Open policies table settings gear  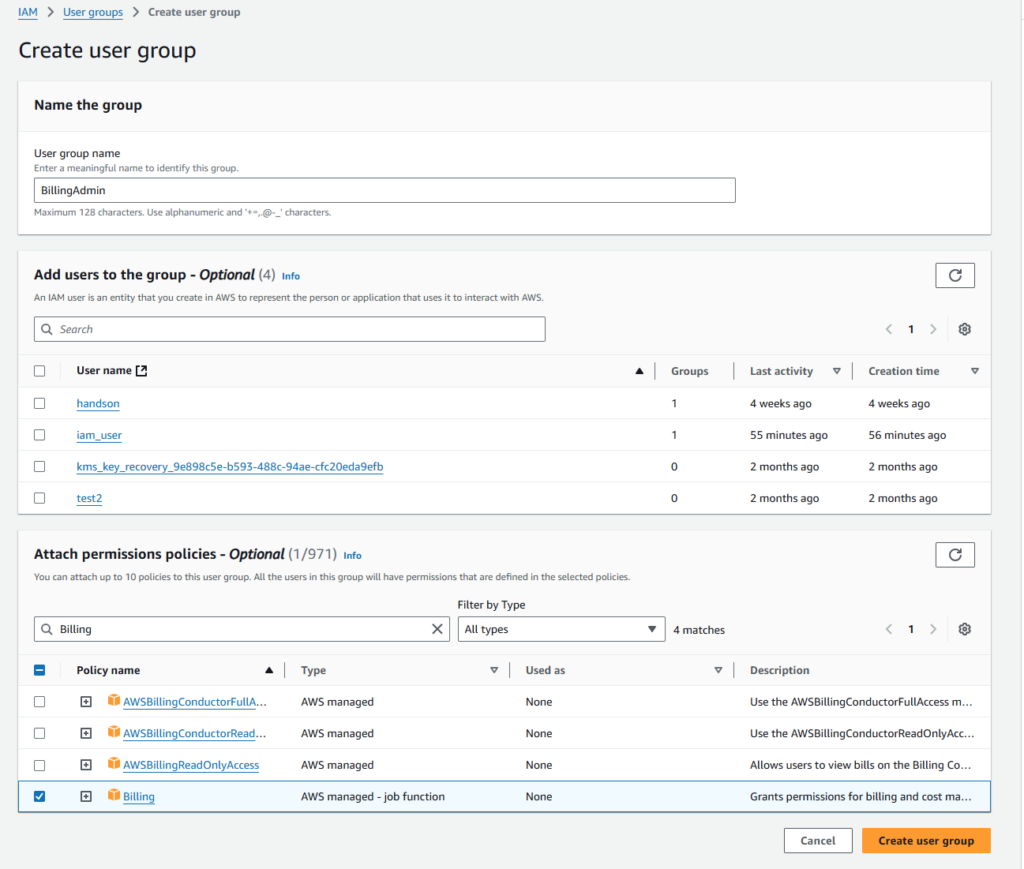pyautogui.click(x=964, y=629)
